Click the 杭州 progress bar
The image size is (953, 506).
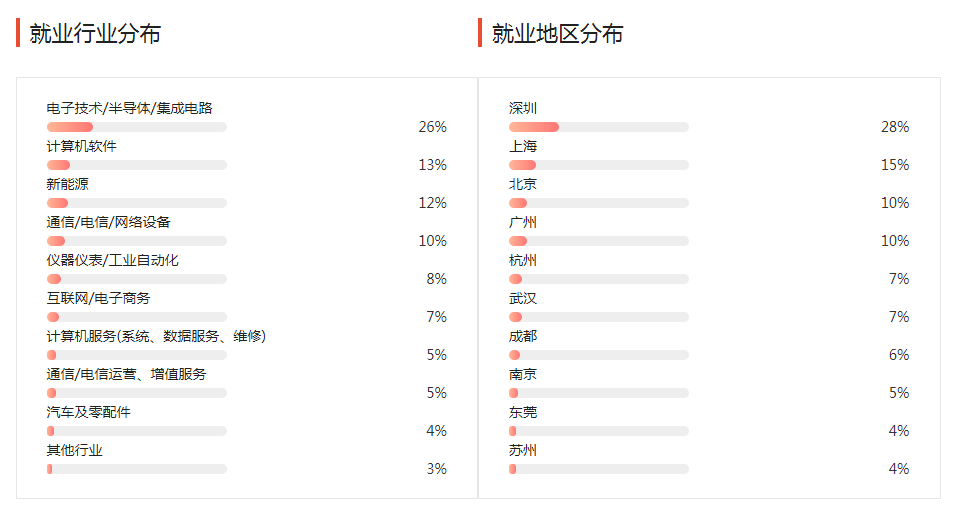[x=598, y=279]
